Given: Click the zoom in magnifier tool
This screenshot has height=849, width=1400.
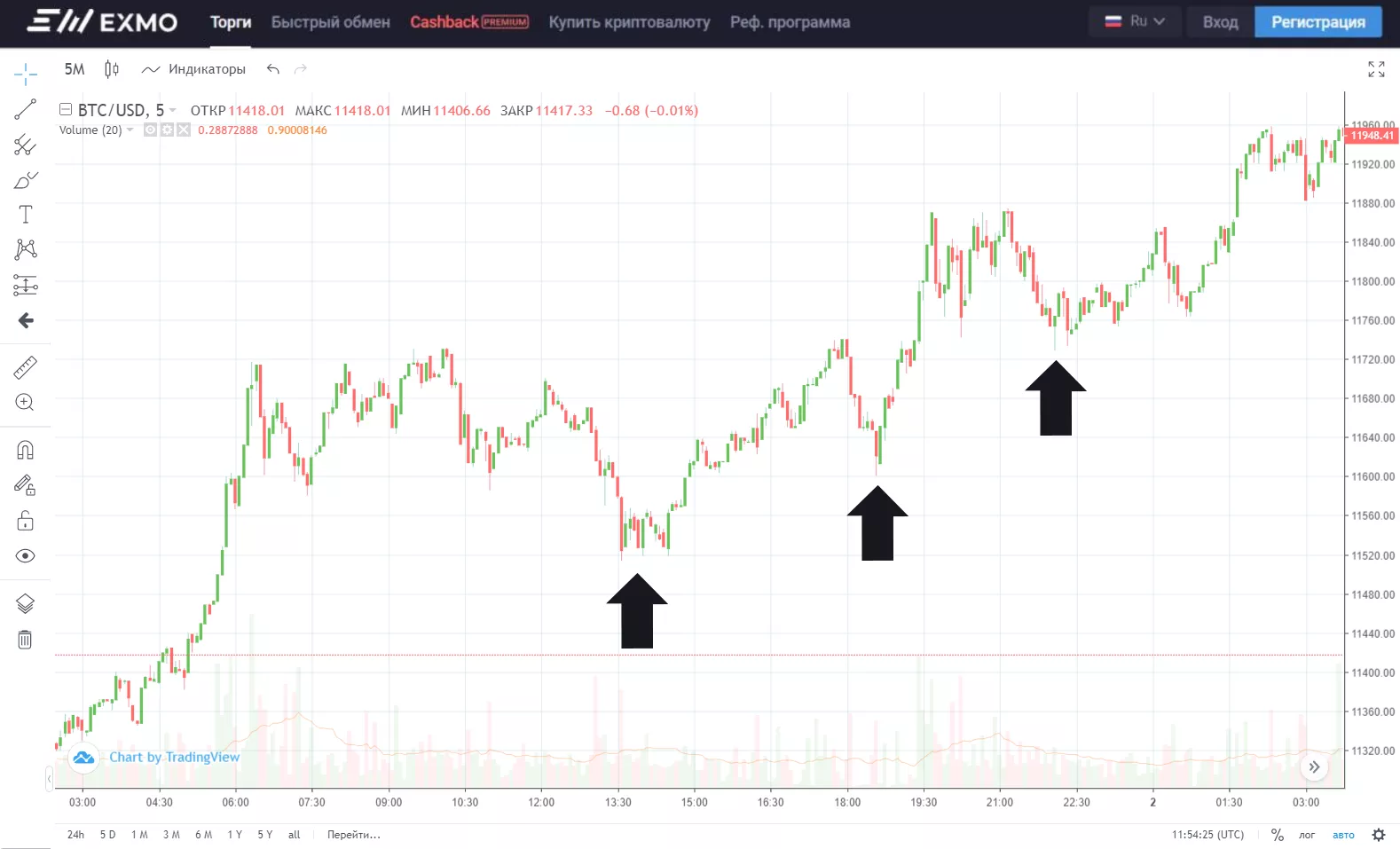Looking at the screenshot, I should coord(25,403).
